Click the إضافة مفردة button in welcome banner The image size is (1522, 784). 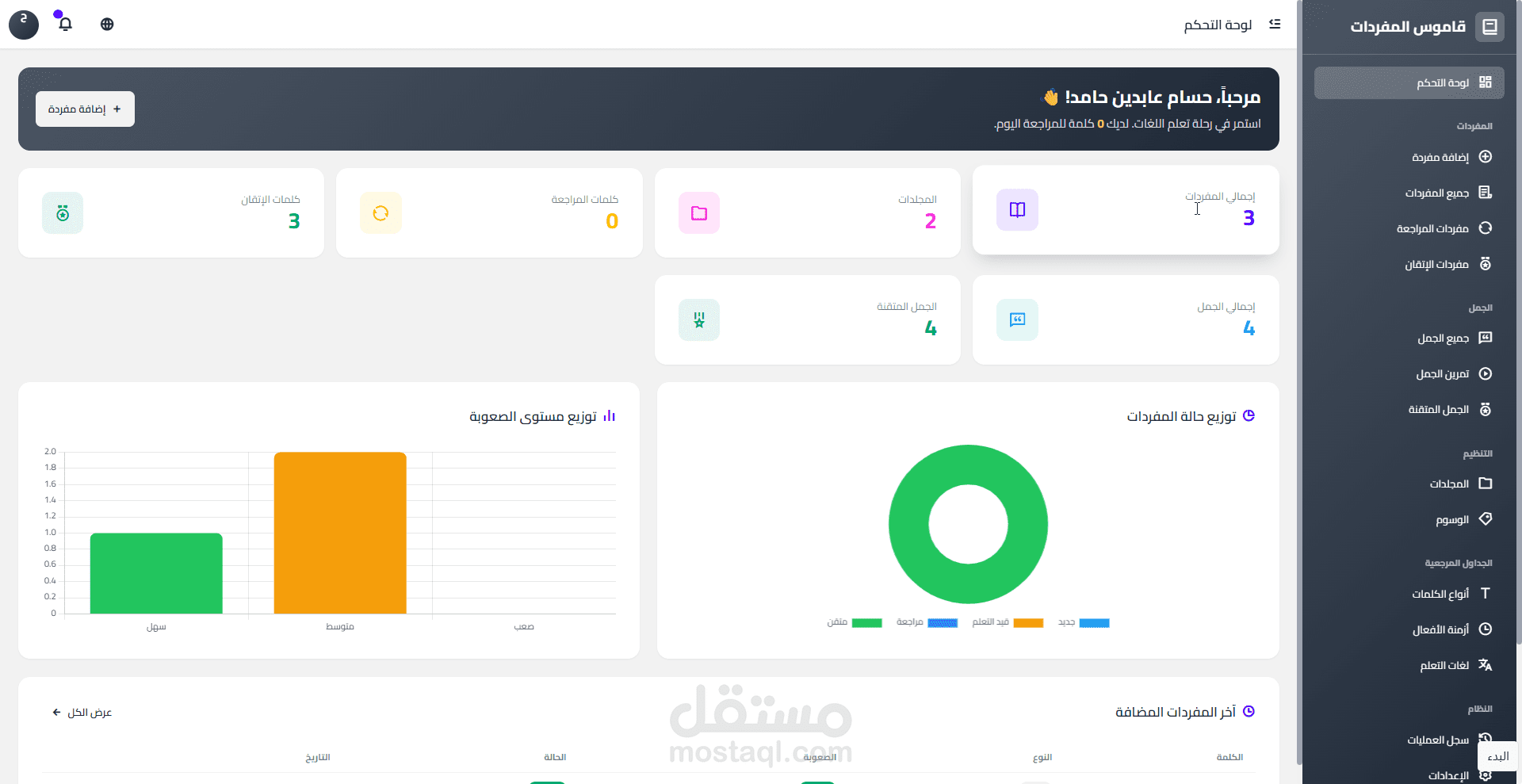point(85,109)
